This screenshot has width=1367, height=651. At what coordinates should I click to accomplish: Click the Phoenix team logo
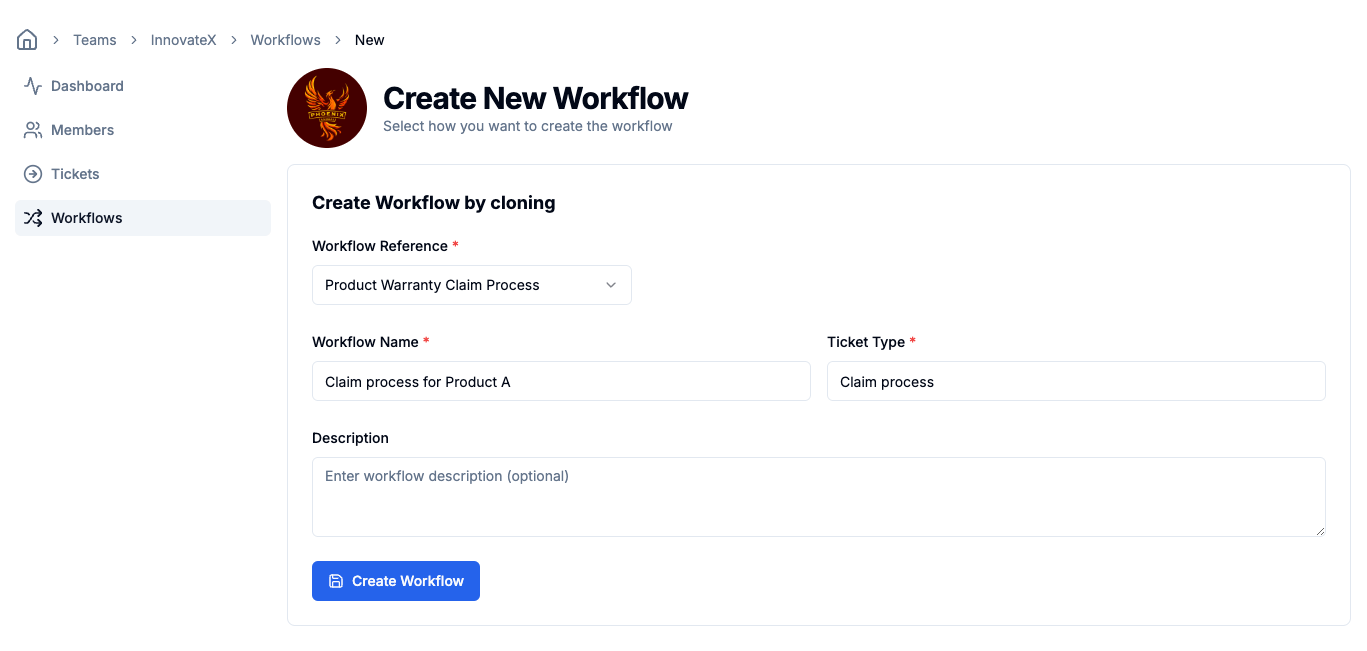[x=327, y=107]
